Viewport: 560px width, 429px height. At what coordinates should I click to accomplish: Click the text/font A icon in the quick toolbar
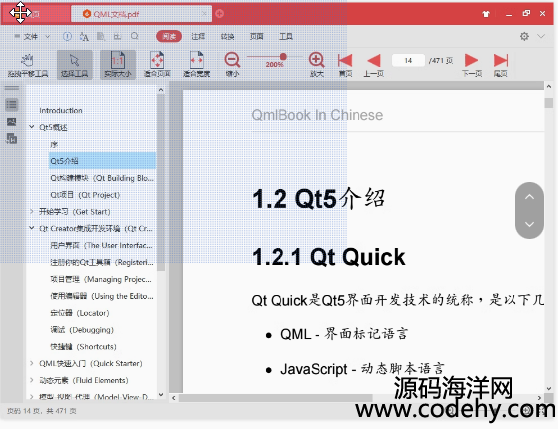coord(84,36)
